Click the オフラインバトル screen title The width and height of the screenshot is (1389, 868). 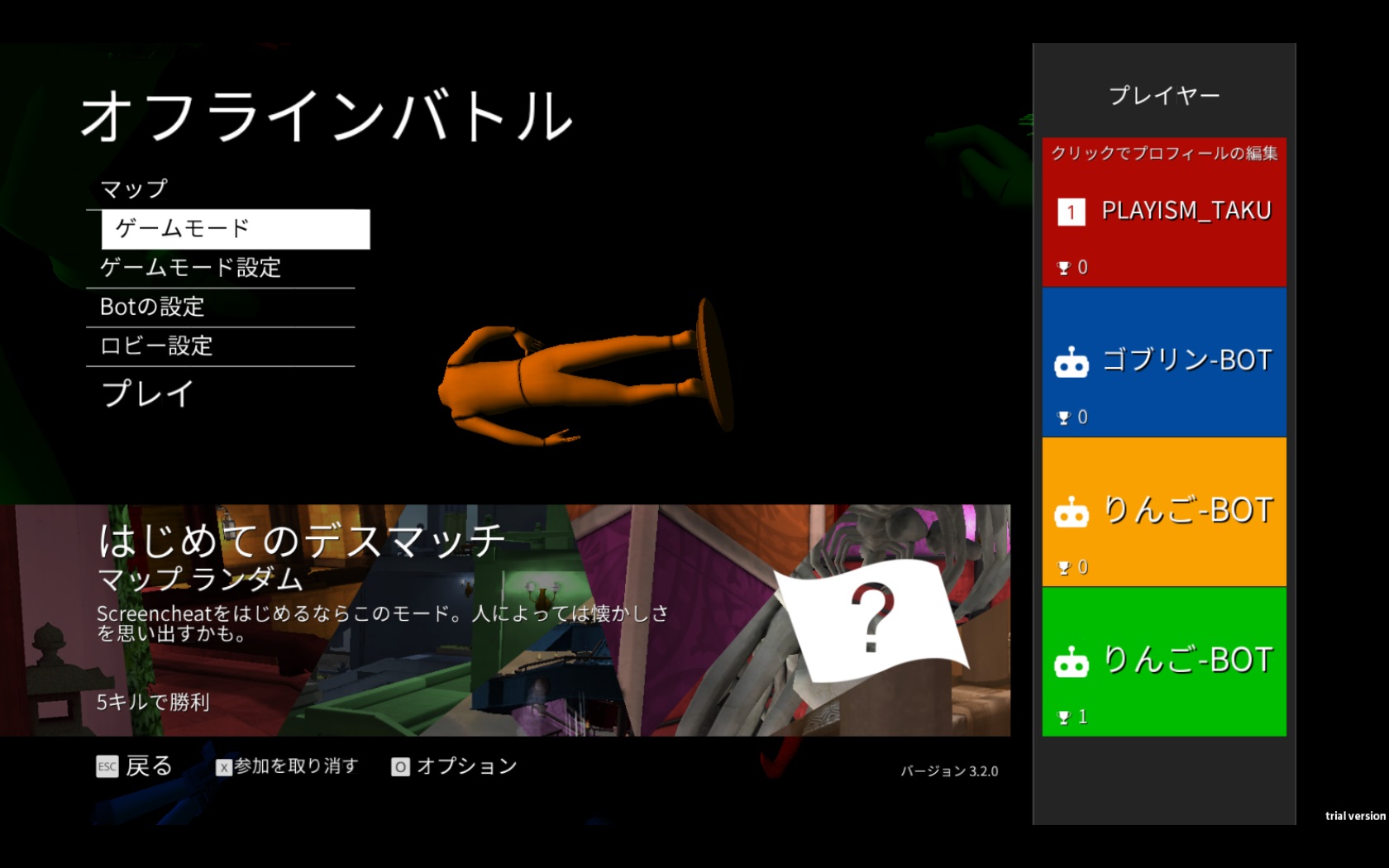point(327,116)
